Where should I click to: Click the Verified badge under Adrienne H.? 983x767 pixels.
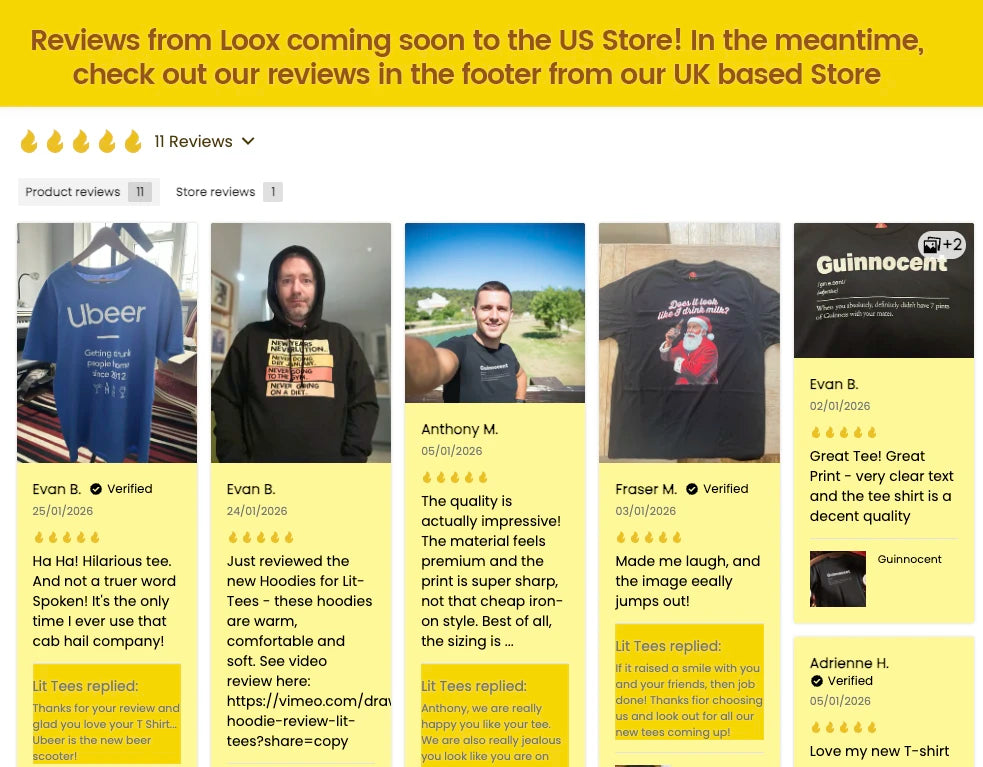coord(841,681)
